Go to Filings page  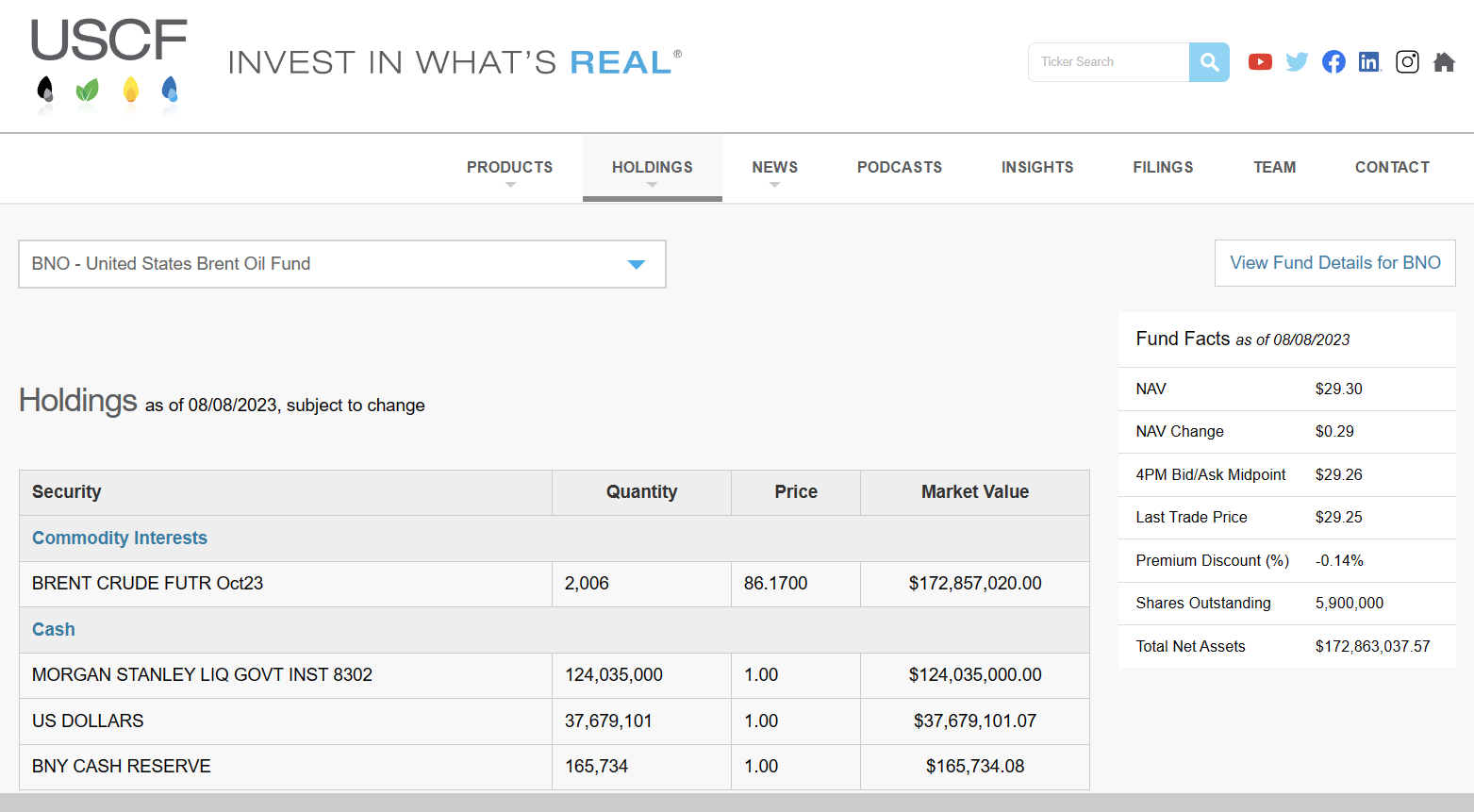[x=1163, y=168]
